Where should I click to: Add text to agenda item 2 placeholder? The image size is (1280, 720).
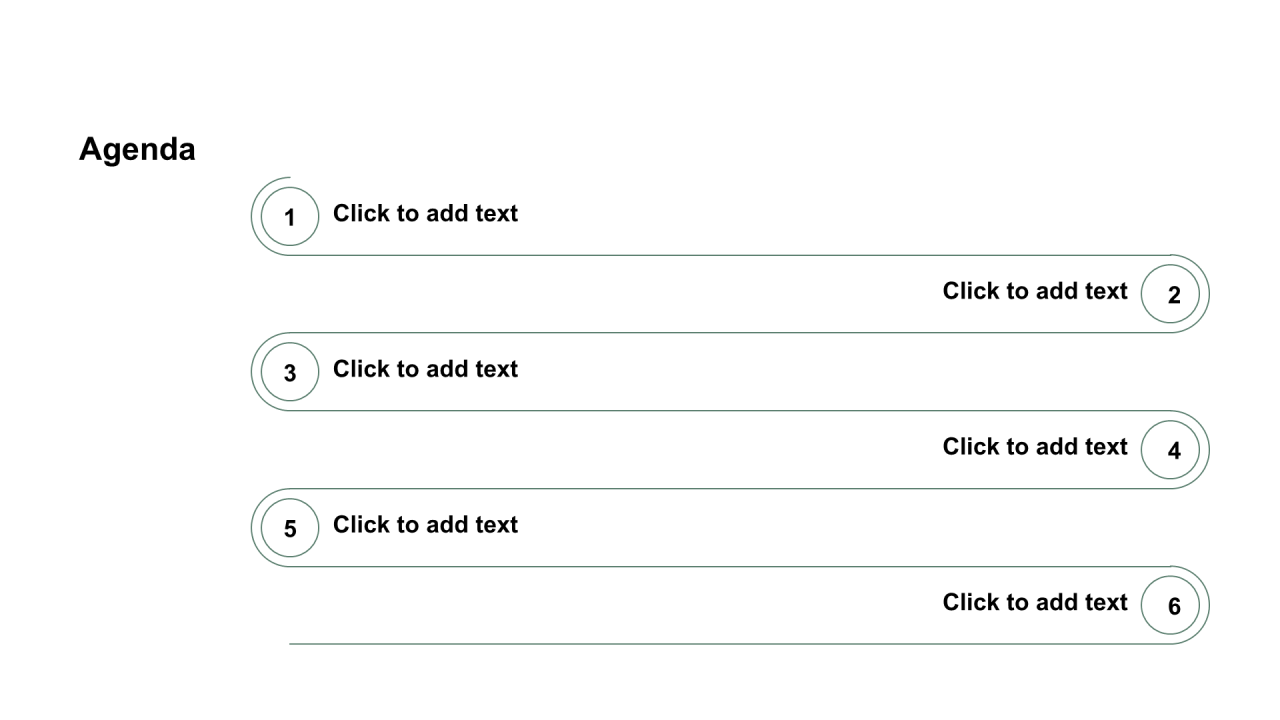(1035, 291)
